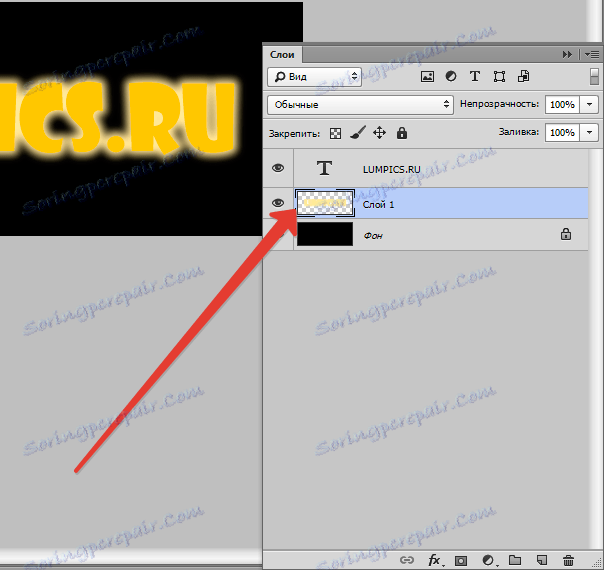Delete layer with trash icon
604x570 pixels.
(x=568, y=560)
